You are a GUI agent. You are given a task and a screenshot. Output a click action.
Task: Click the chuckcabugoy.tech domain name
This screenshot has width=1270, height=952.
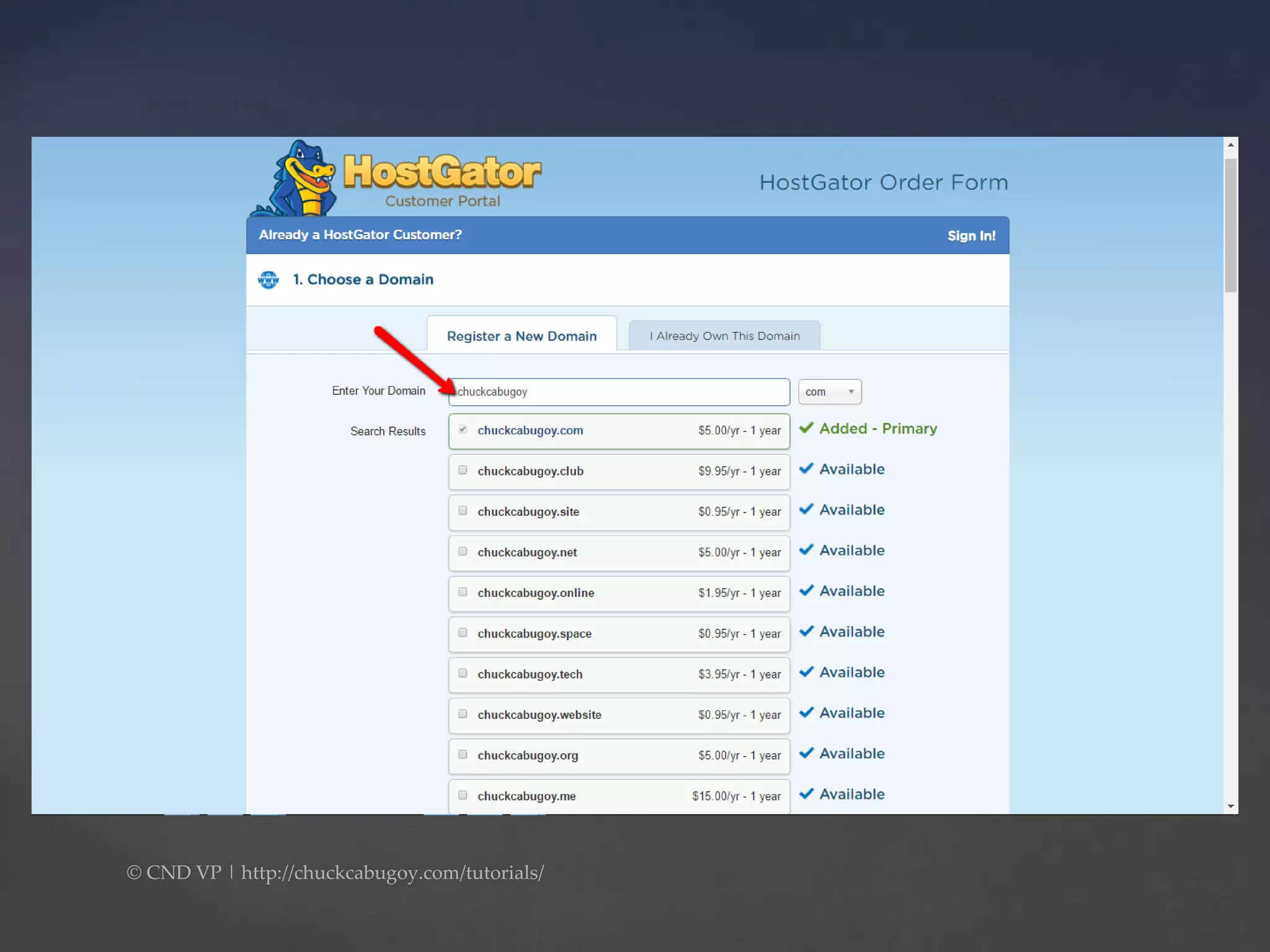click(530, 674)
